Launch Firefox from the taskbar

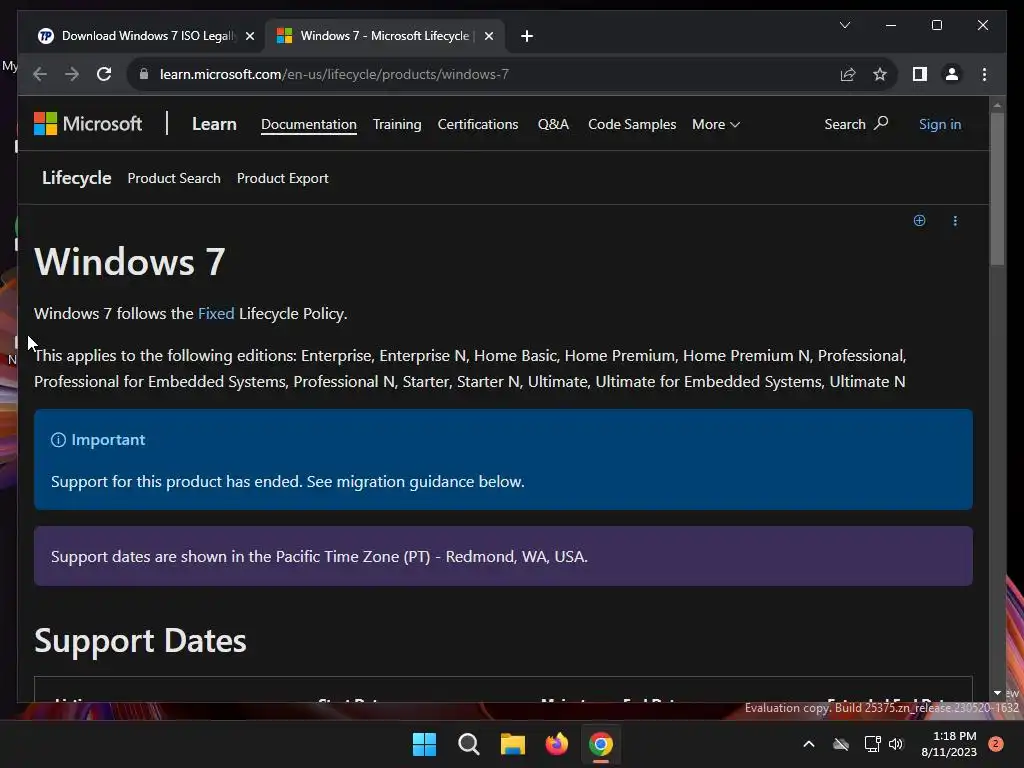coord(556,744)
